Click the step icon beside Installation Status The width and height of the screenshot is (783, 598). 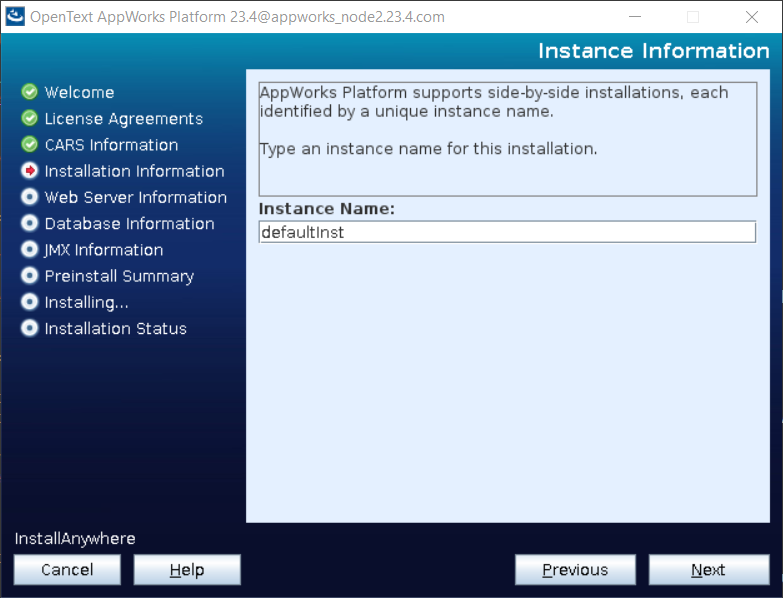coord(29,328)
